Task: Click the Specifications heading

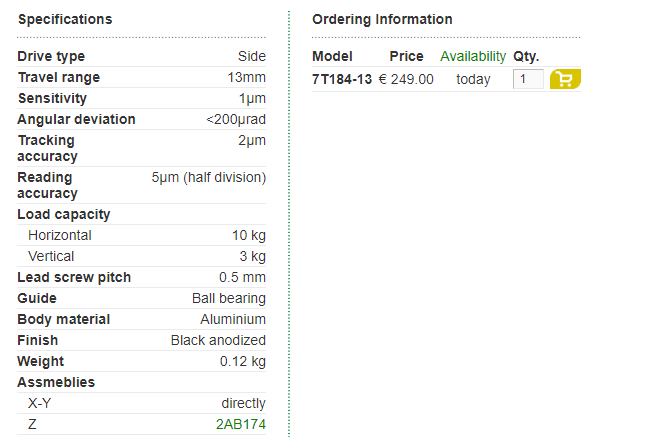Action: pos(65,19)
